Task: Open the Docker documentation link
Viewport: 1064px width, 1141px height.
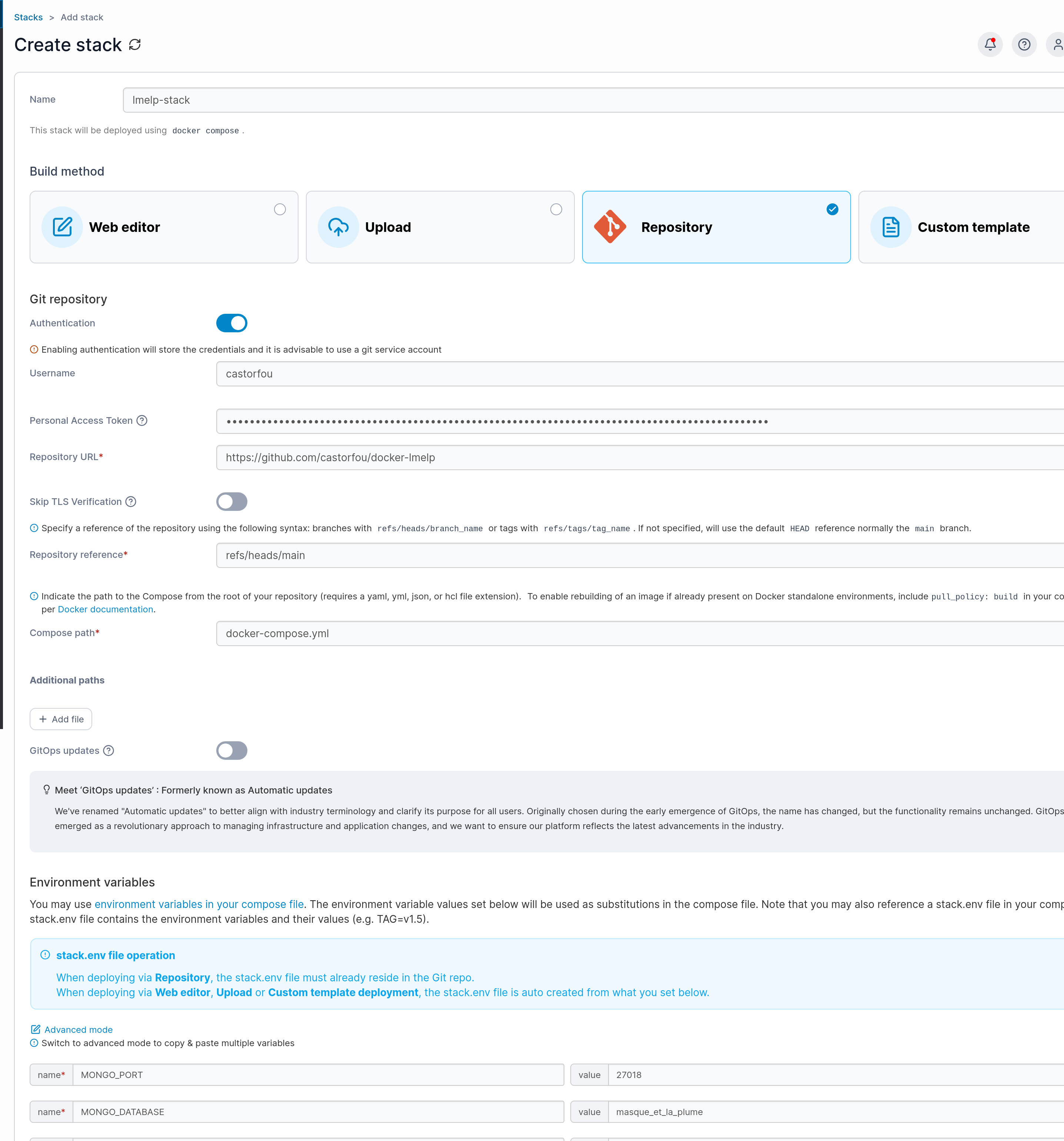Action: point(106,609)
